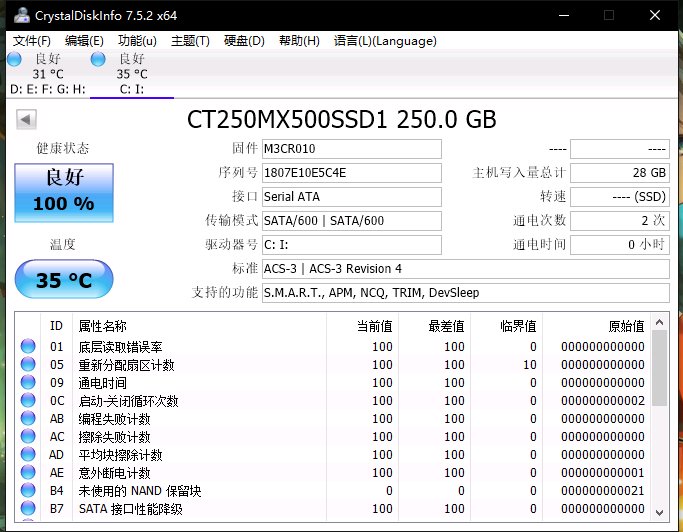Click the standard field ACS-3 Revision 4
This screenshot has width=683, height=532.
point(466,269)
